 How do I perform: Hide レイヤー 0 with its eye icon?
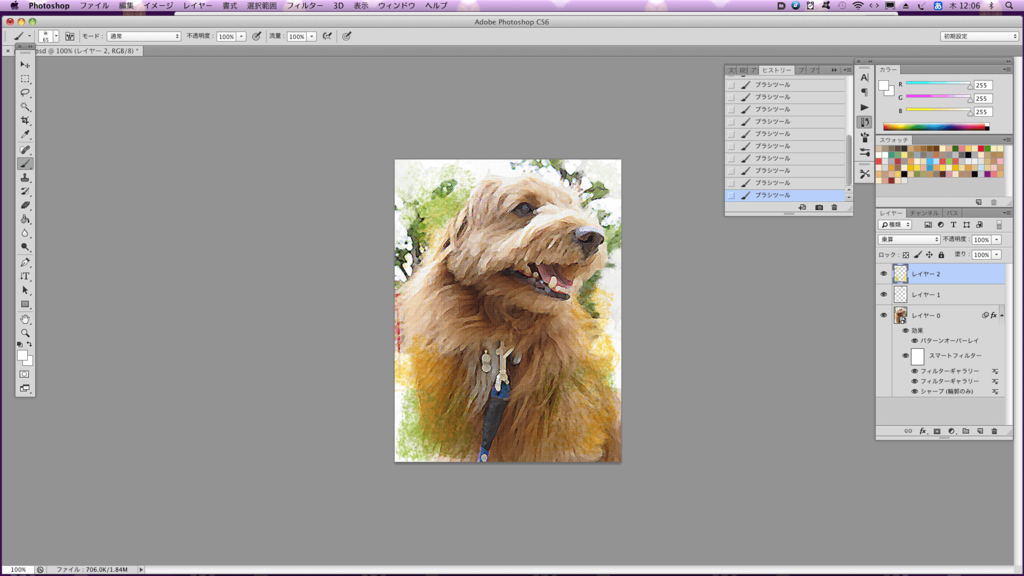(x=884, y=315)
